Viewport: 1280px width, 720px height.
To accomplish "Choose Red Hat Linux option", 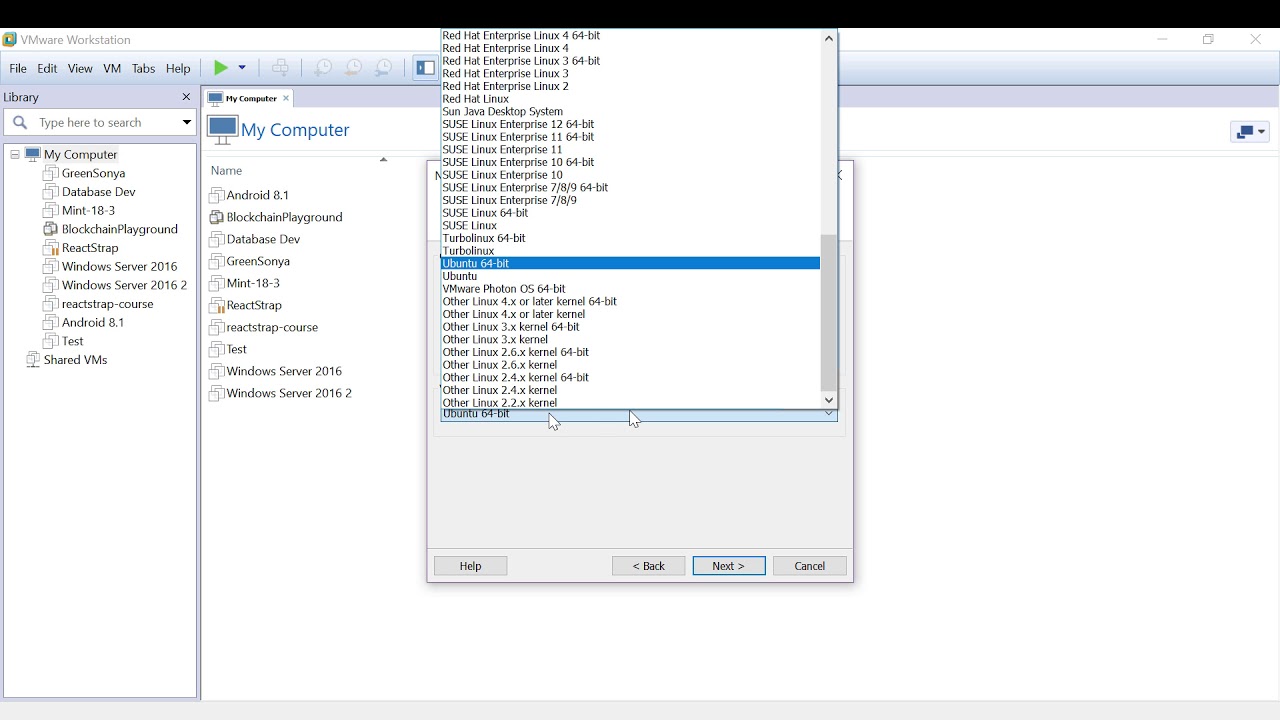I will (630, 100).
